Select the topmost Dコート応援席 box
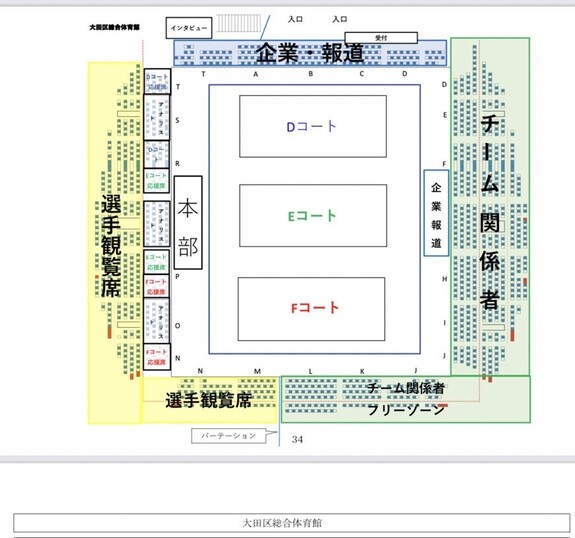This screenshot has height=538, width=575. coord(157,82)
